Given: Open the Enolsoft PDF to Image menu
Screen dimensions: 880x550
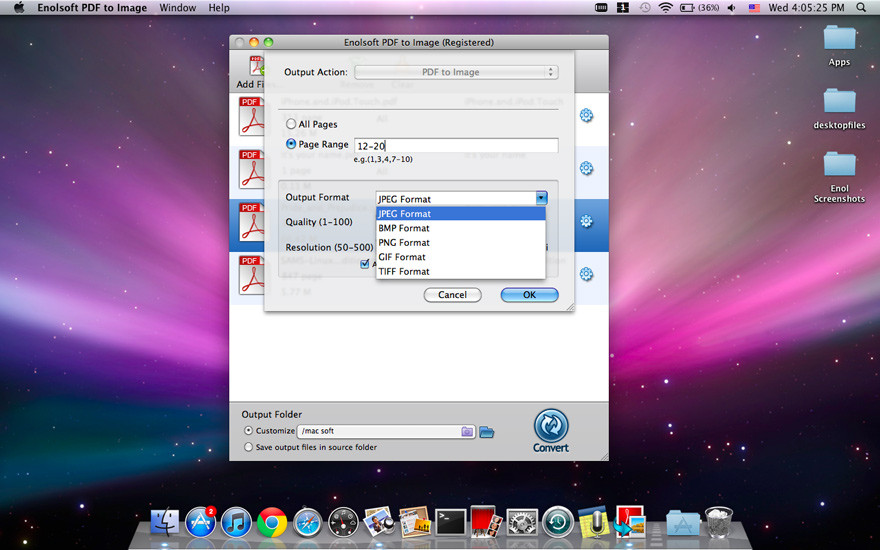Looking at the screenshot, I should click(x=92, y=8).
